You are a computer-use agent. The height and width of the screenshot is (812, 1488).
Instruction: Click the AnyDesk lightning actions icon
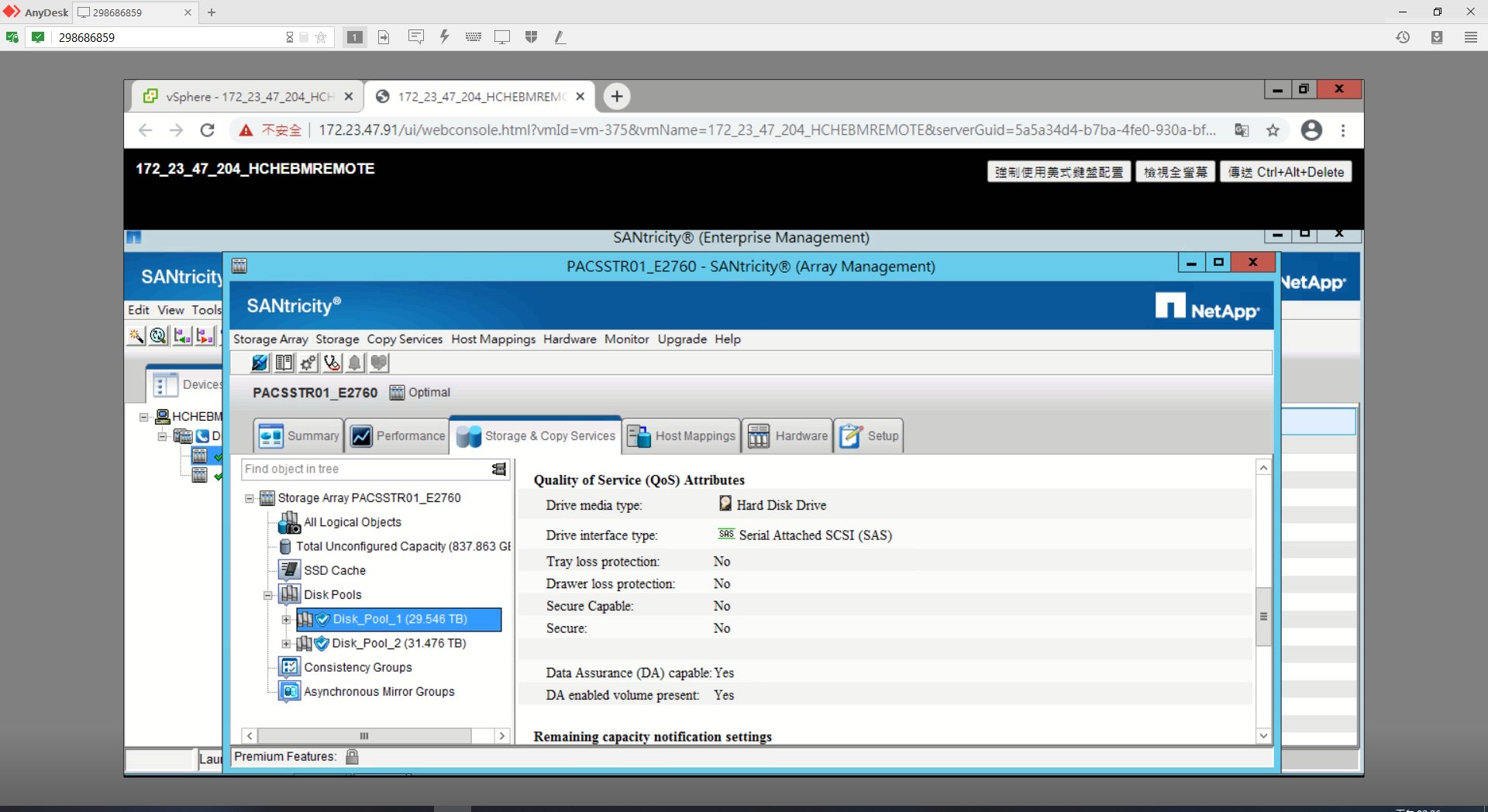tap(444, 37)
